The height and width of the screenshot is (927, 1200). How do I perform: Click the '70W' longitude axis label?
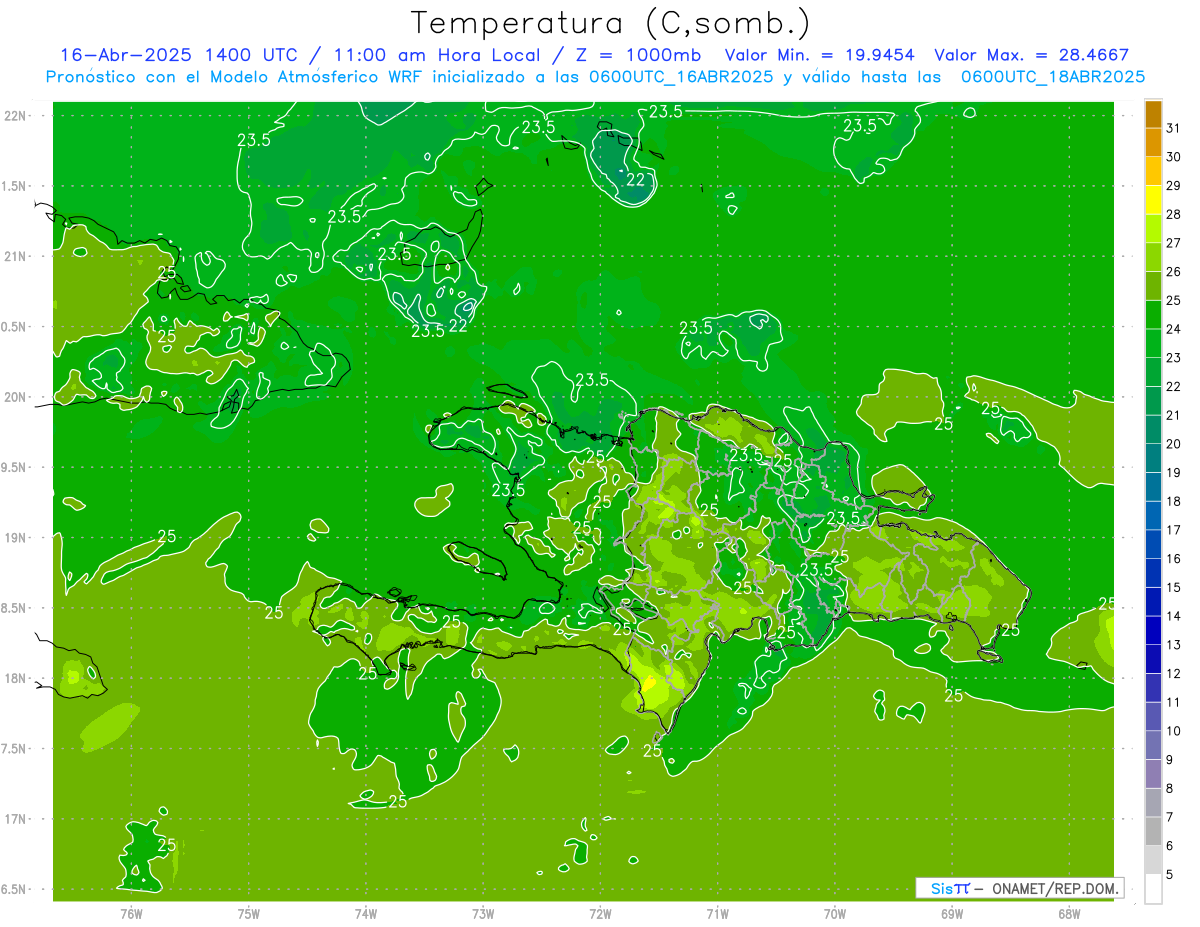click(x=835, y=914)
